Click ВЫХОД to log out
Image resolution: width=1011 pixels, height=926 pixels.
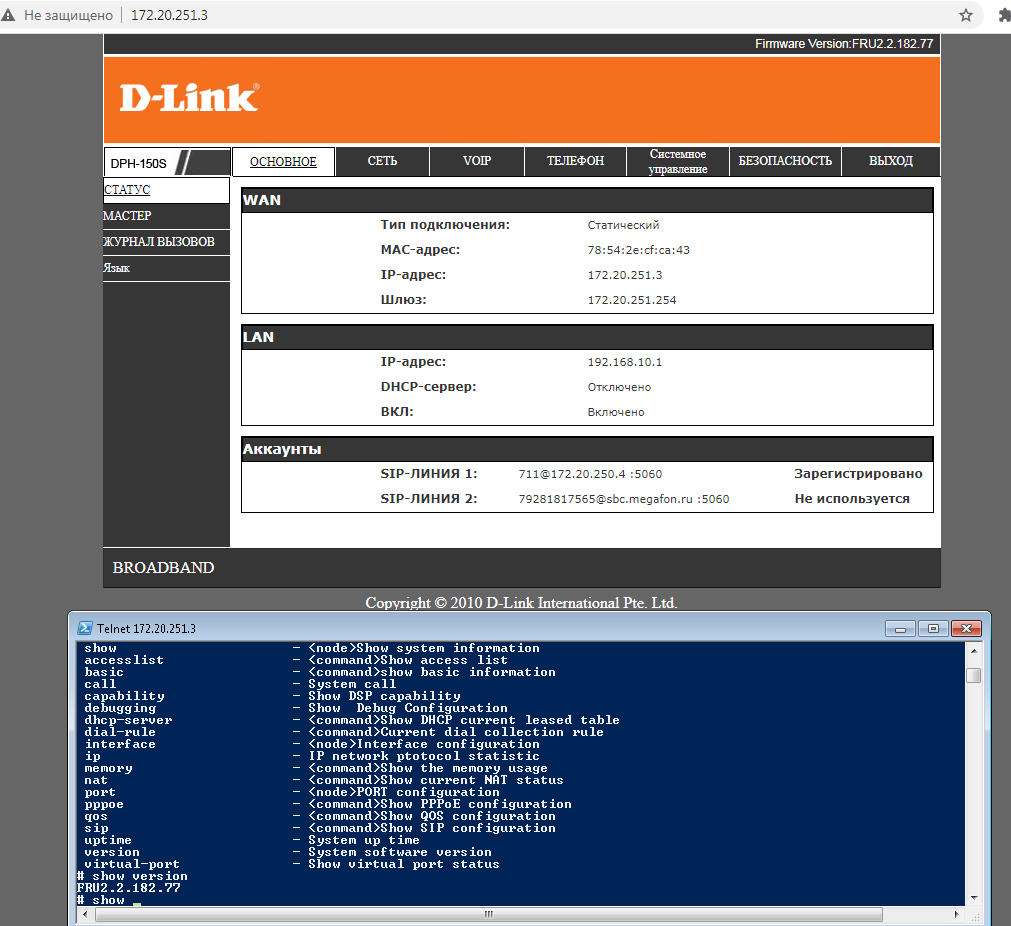tap(890, 161)
